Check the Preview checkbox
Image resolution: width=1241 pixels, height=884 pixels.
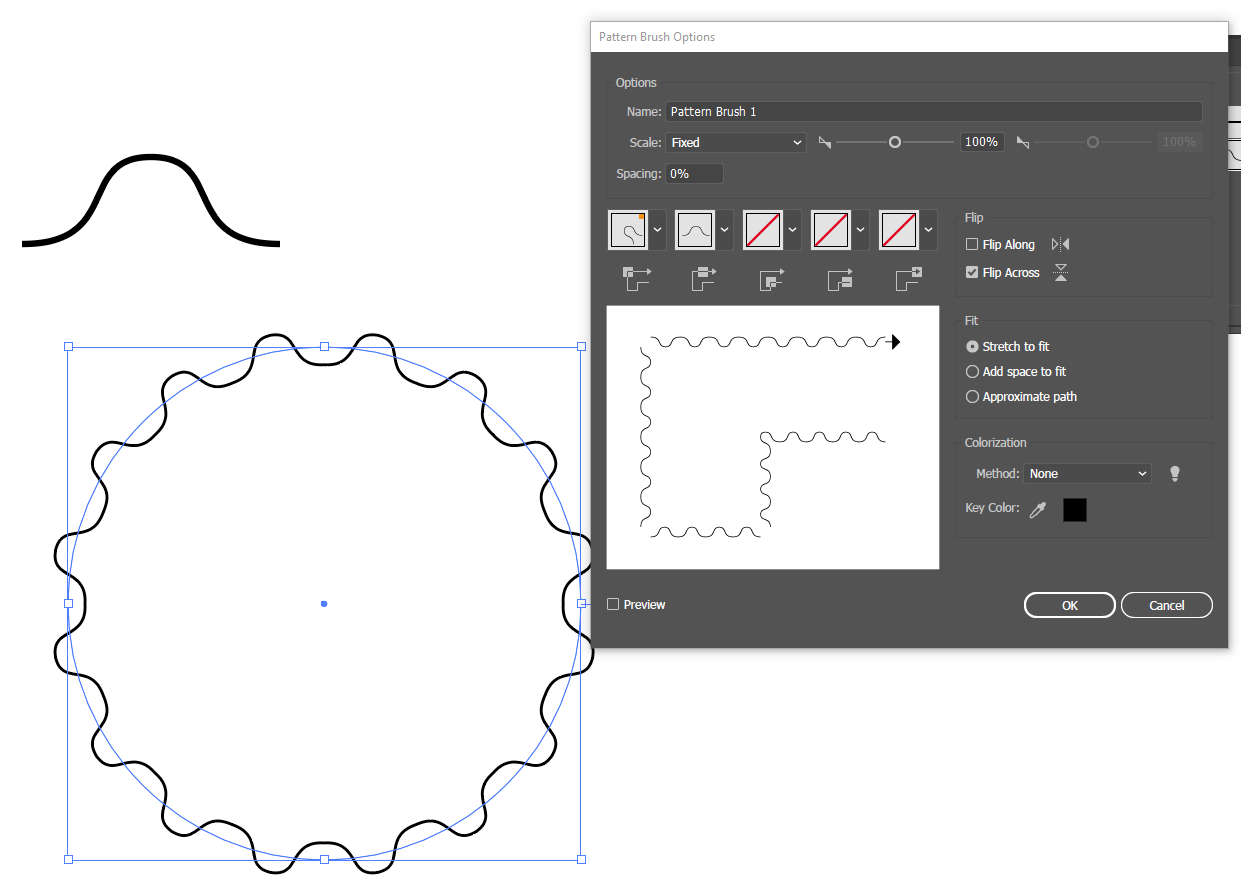pos(615,604)
